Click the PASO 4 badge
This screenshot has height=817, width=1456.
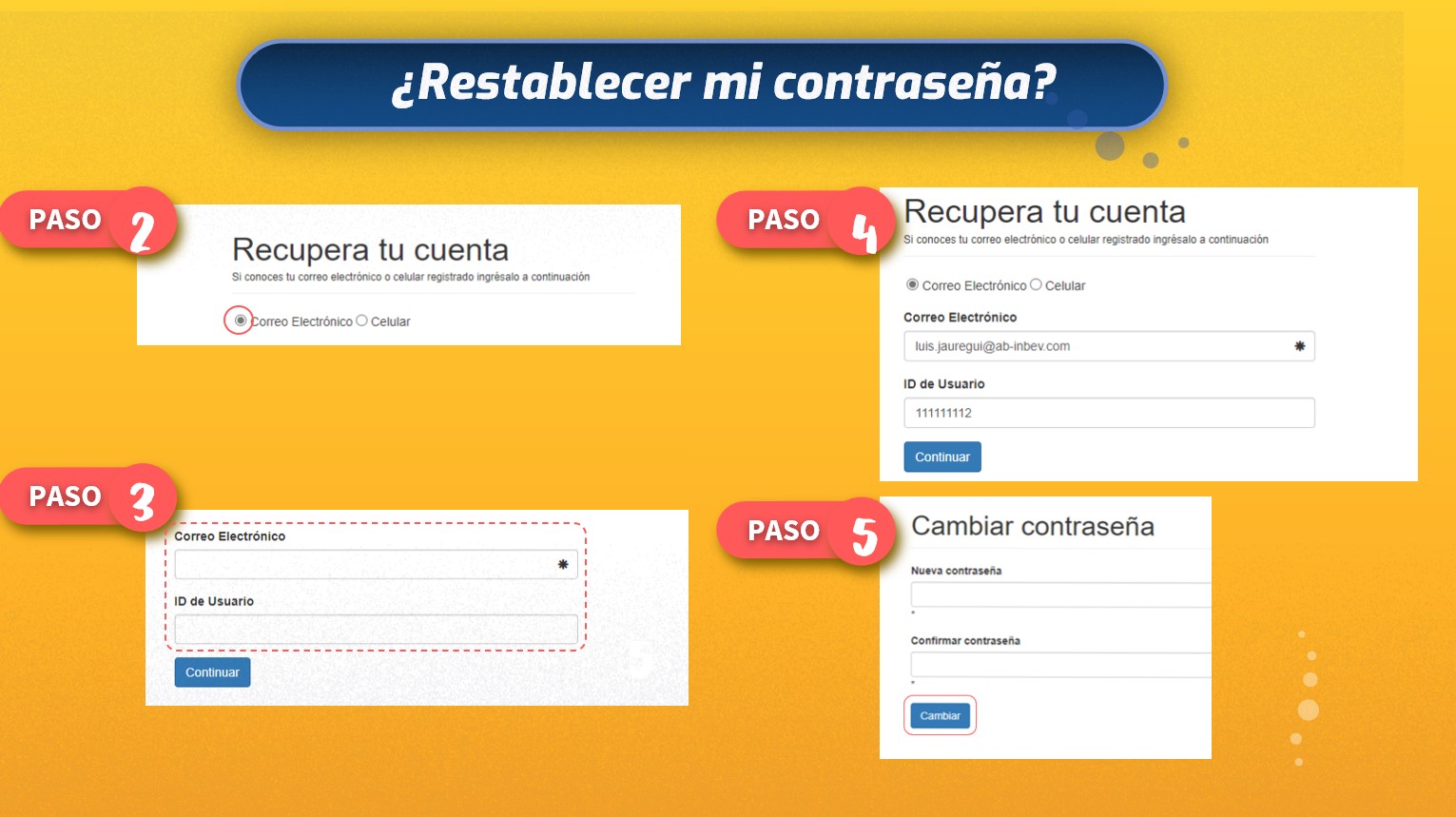click(x=804, y=220)
